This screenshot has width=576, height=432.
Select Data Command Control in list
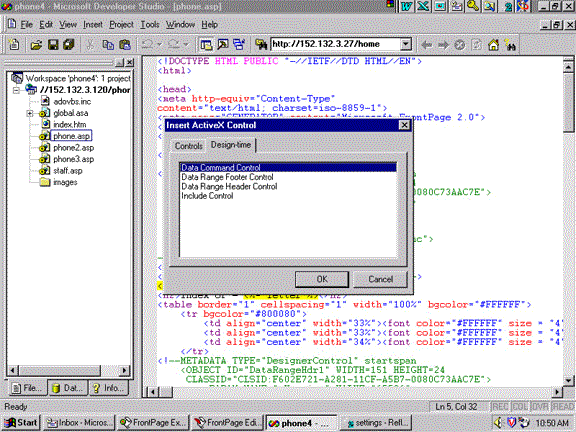(x=288, y=168)
